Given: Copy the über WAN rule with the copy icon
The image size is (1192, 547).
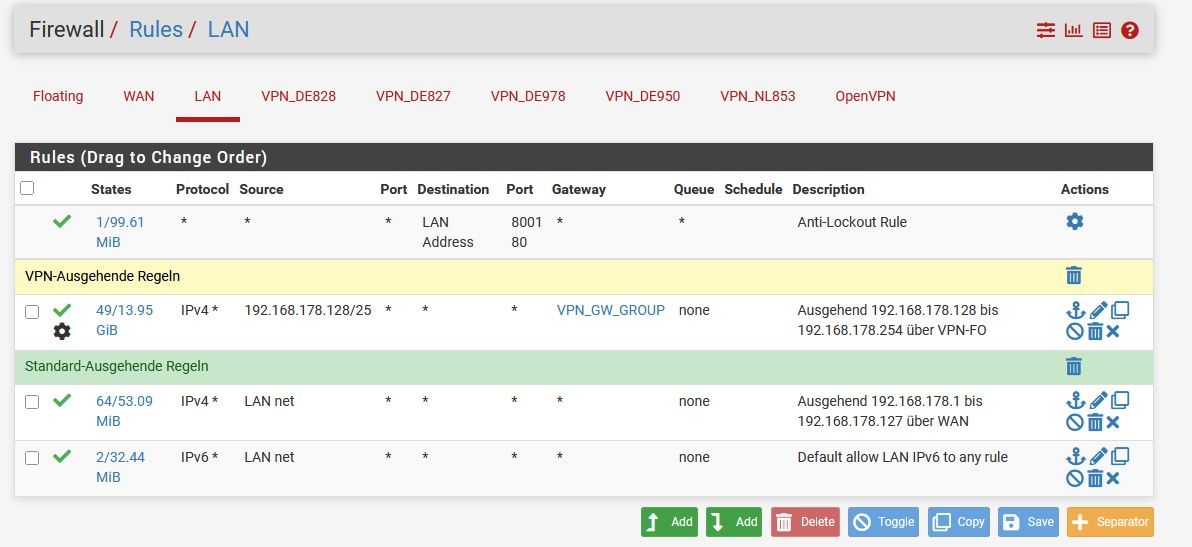Looking at the screenshot, I should 1120,400.
